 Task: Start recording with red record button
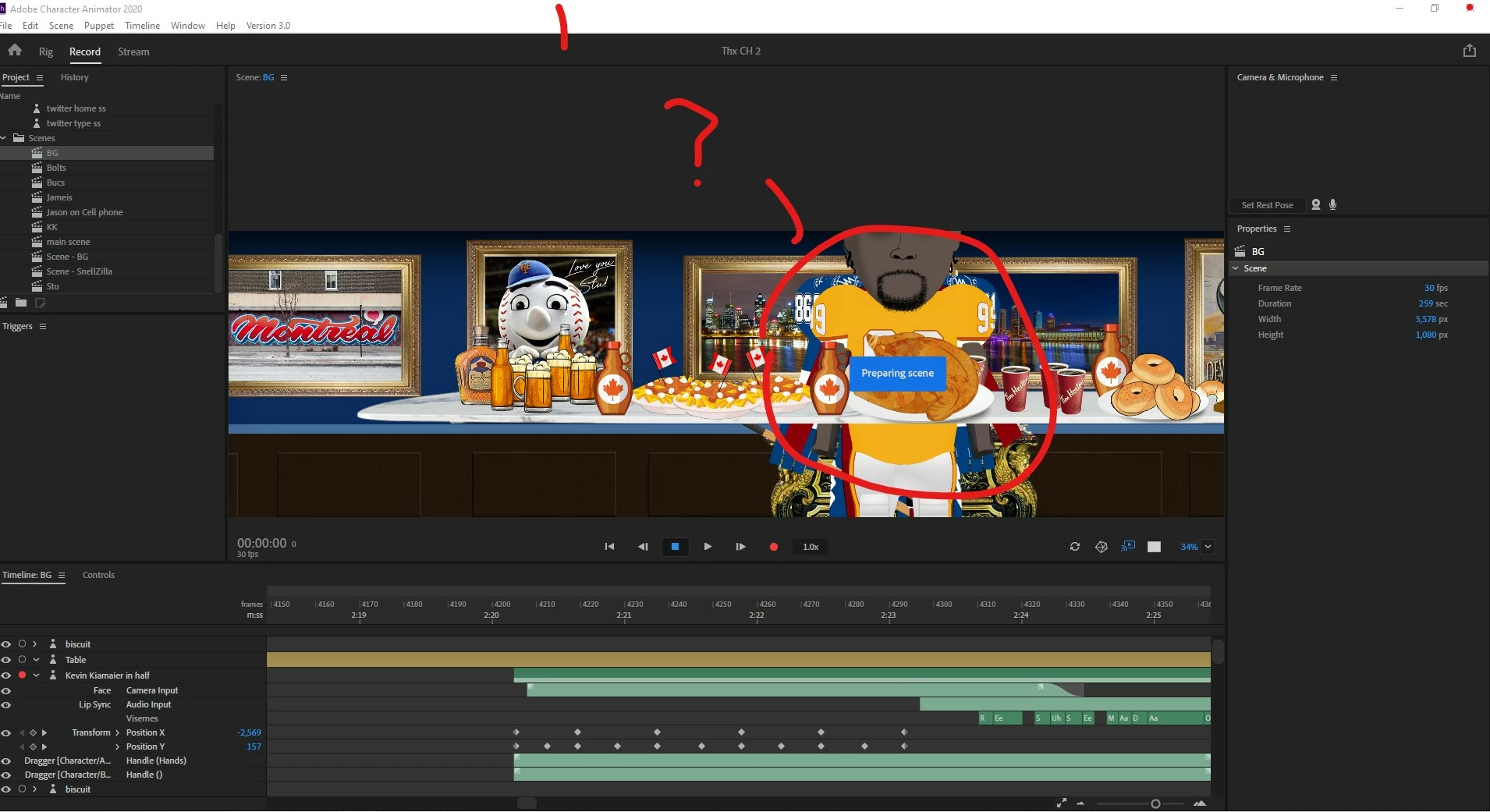pos(774,547)
